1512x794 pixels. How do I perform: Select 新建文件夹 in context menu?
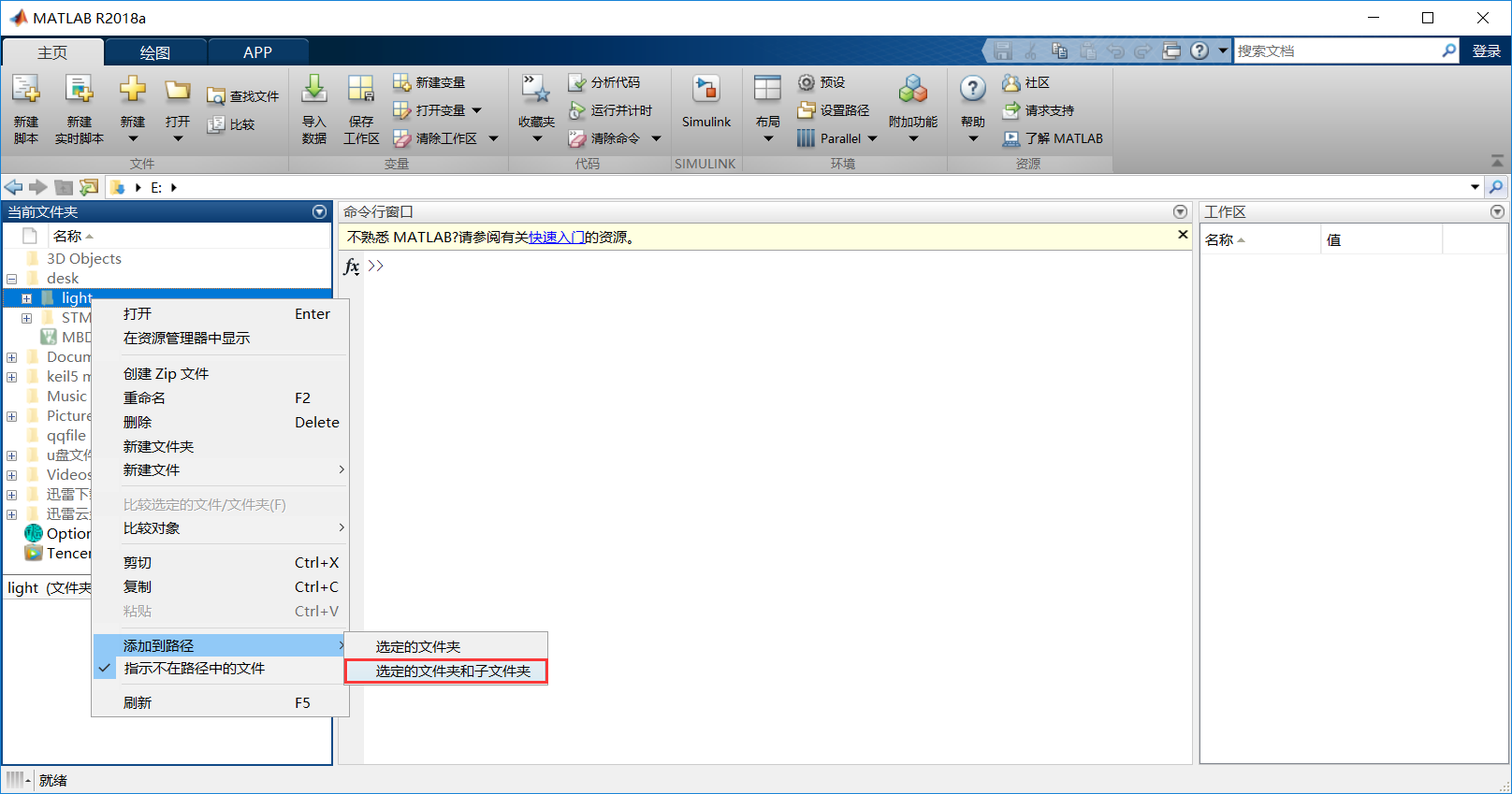click(x=220, y=447)
